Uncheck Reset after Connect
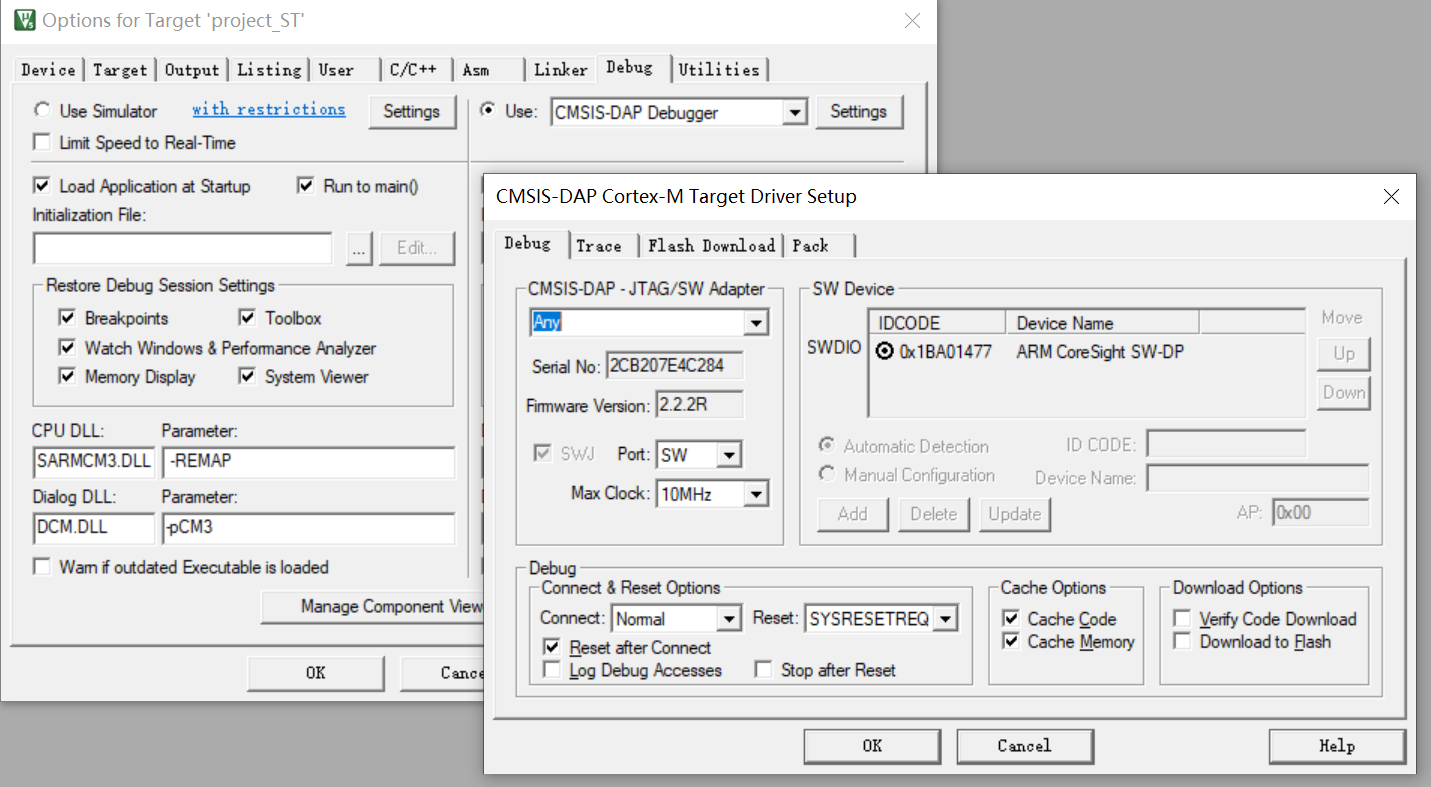 [x=552, y=648]
